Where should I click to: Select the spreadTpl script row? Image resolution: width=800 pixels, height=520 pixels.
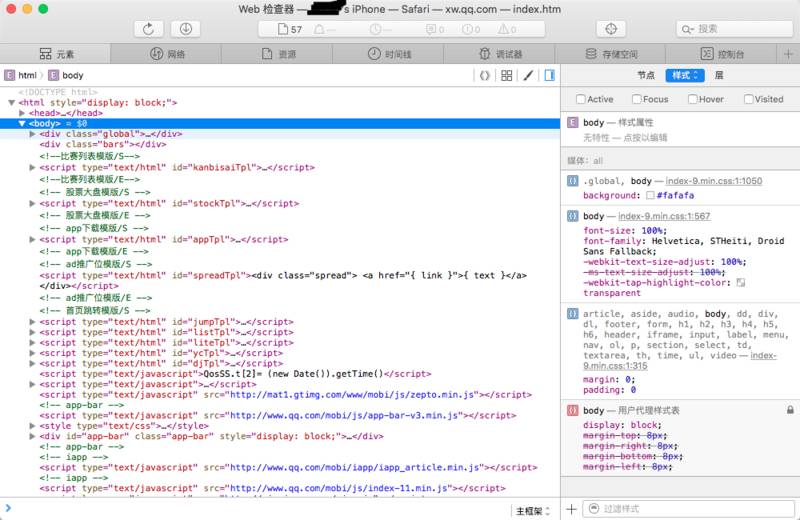click(x=280, y=281)
